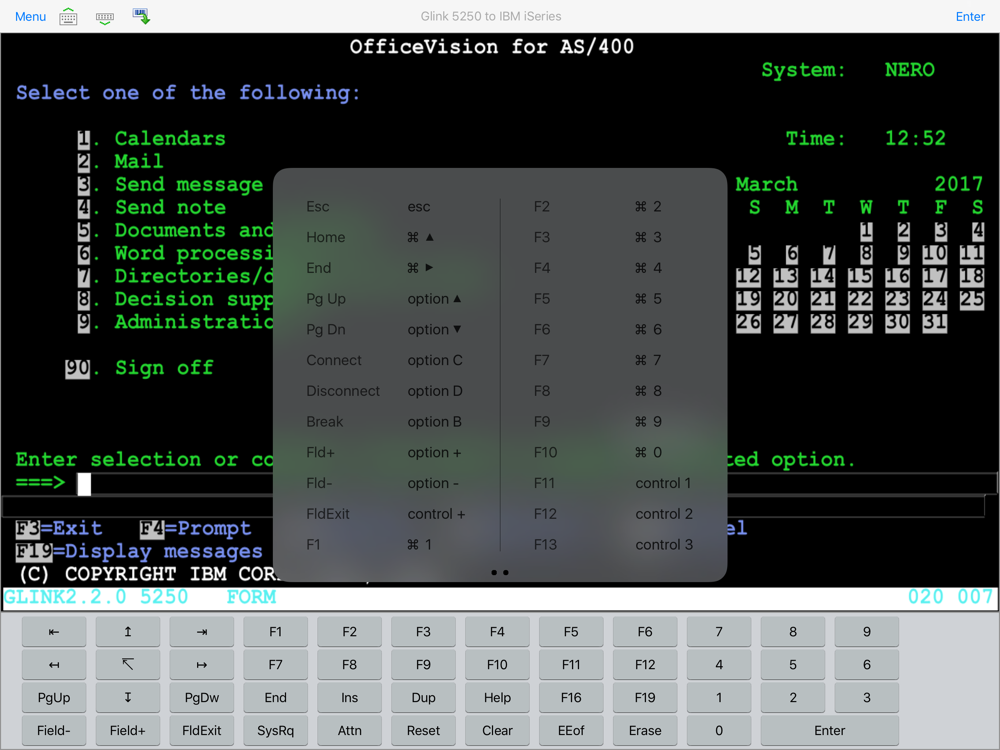Screen dimensions: 1000x750
Task: Tap the PgDw key
Action: pyautogui.click(x=202, y=698)
